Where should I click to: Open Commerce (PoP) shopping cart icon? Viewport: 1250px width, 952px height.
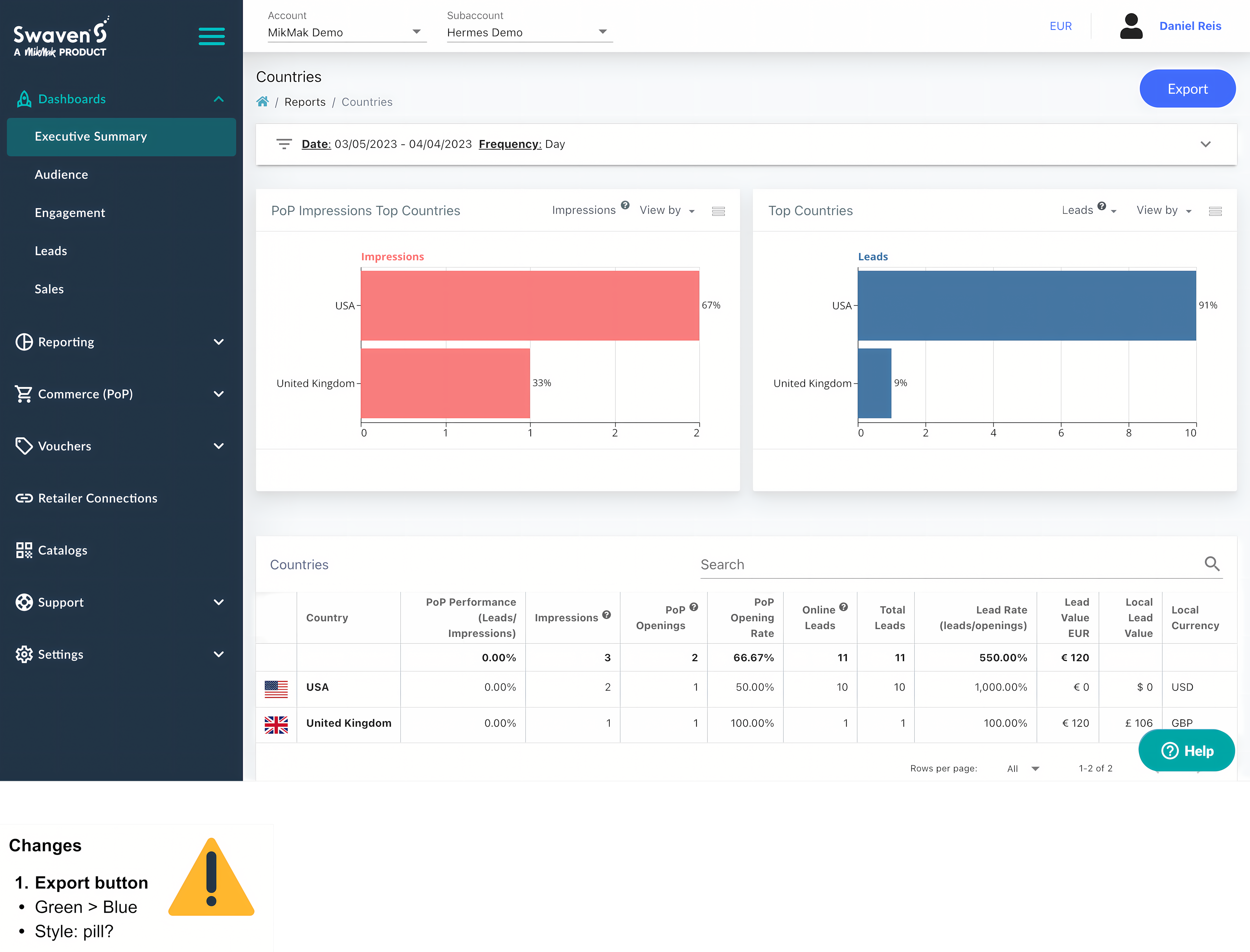pyautogui.click(x=24, y=394)
